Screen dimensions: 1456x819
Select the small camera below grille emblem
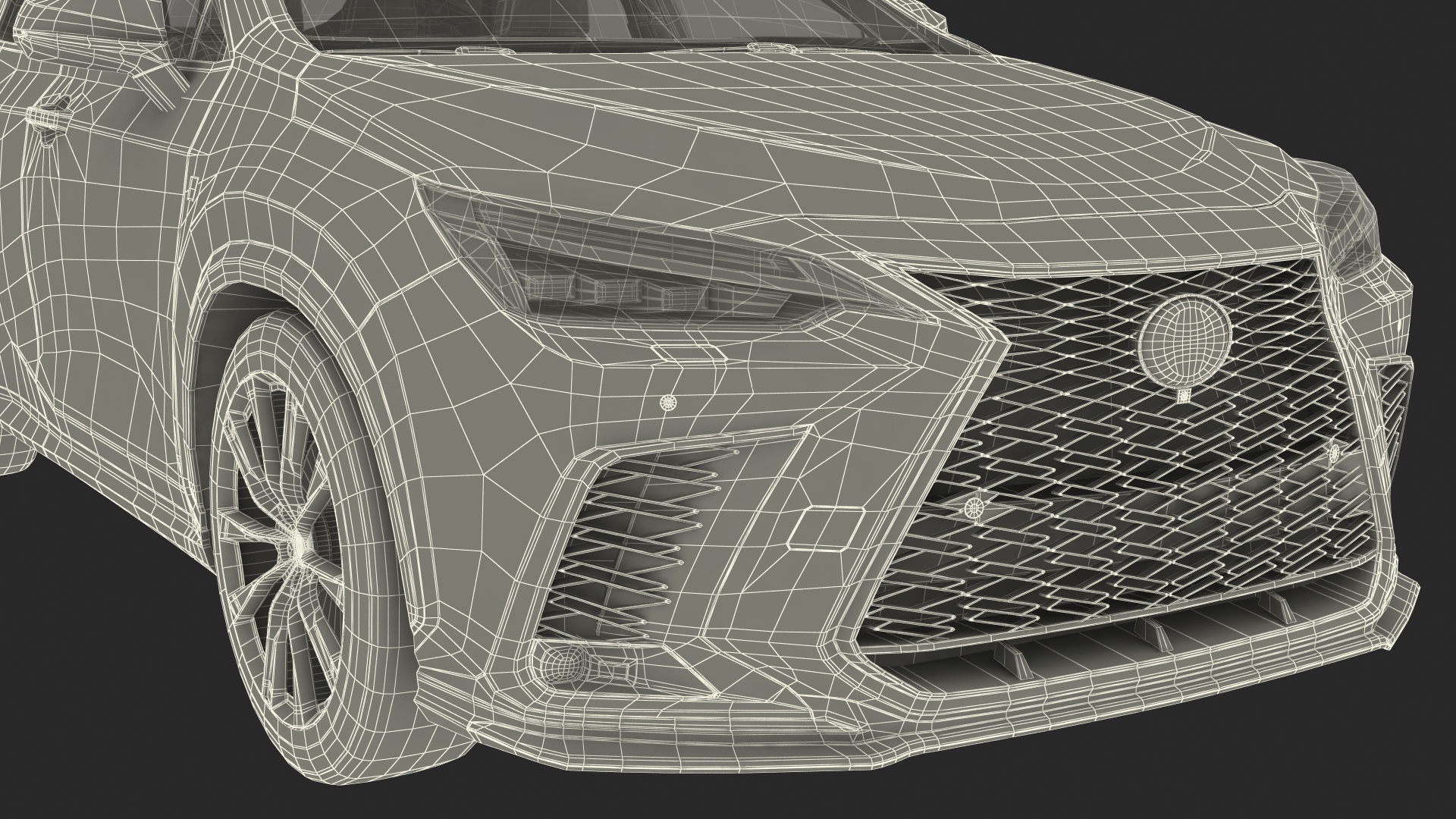coord(1184,394)
